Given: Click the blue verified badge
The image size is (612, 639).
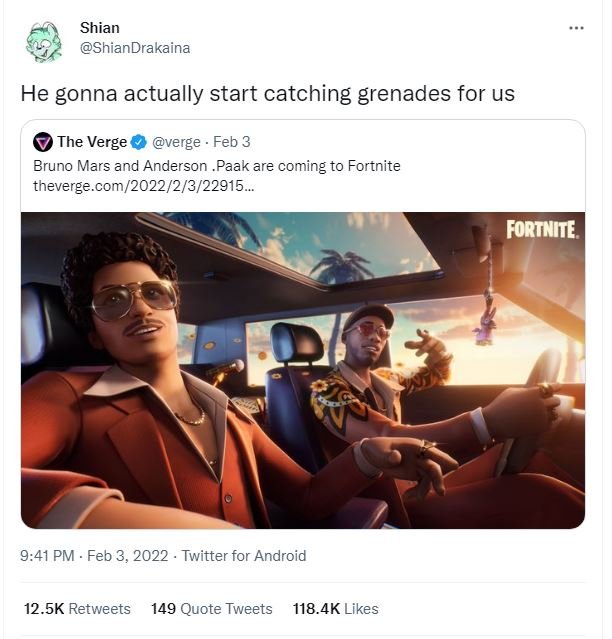Looking at the screenshot, I should [x=140, y=142].
